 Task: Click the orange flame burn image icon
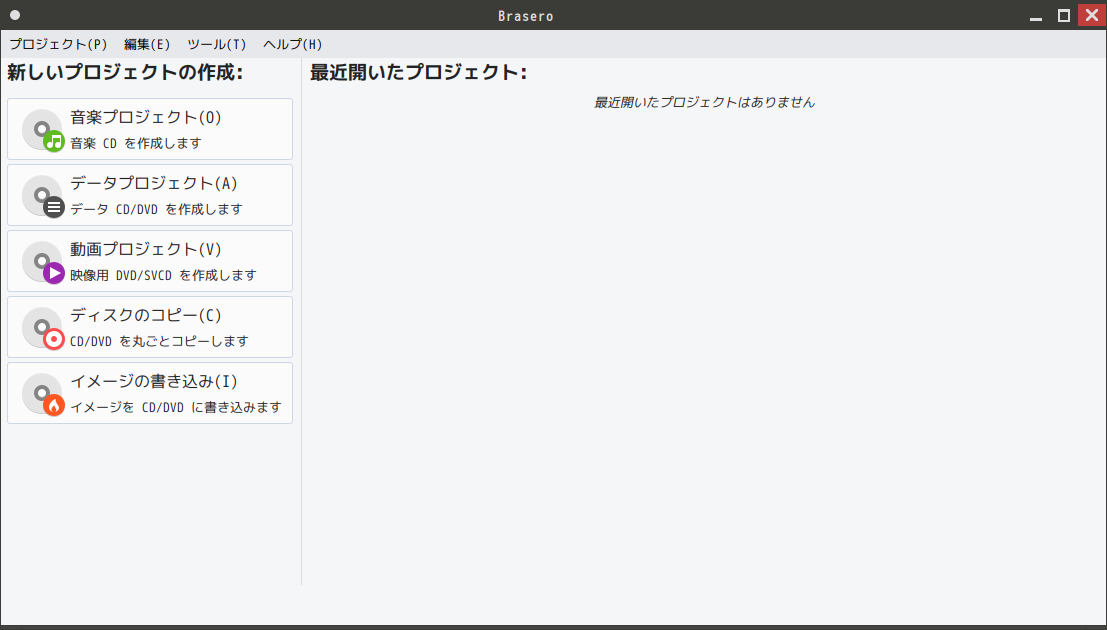(x=43, y=394)
